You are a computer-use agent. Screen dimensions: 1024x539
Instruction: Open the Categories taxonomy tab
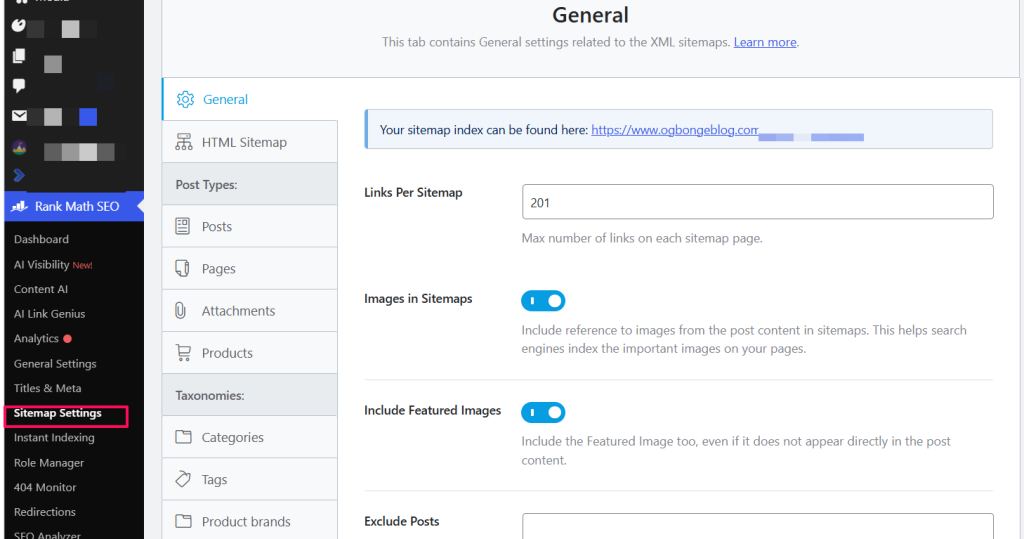point(250,437)
